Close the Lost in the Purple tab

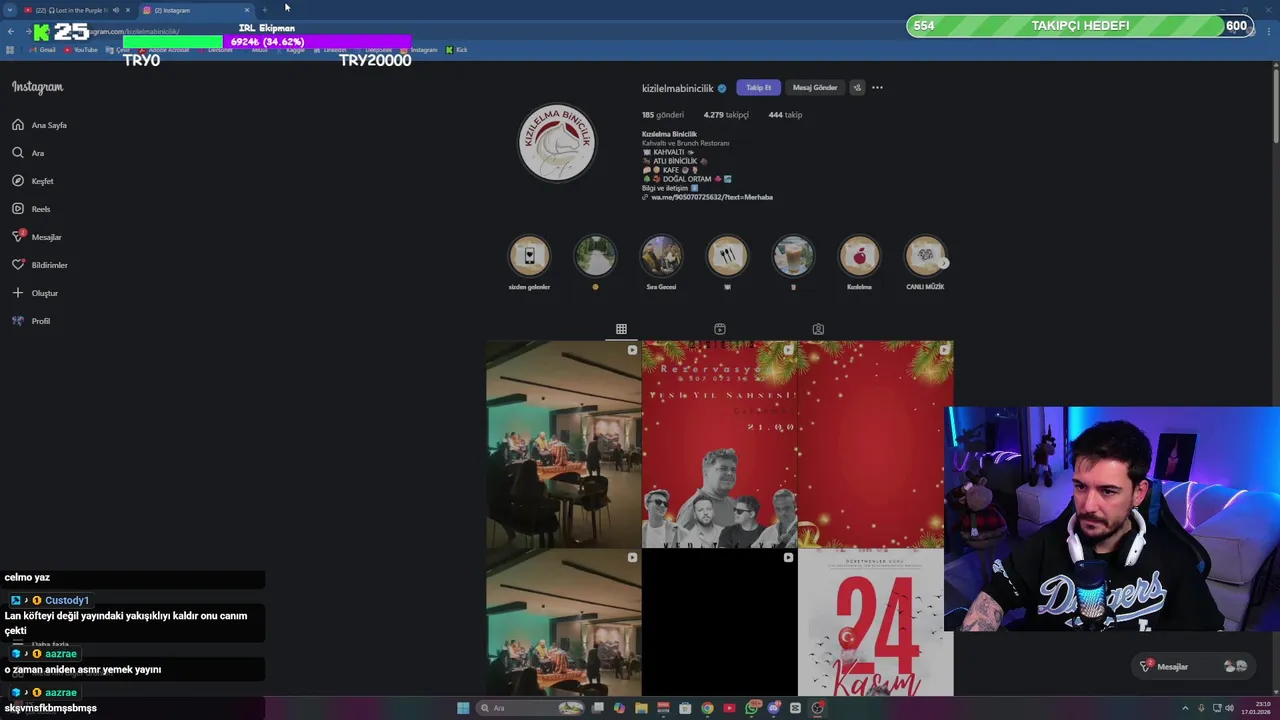point(128,10)
